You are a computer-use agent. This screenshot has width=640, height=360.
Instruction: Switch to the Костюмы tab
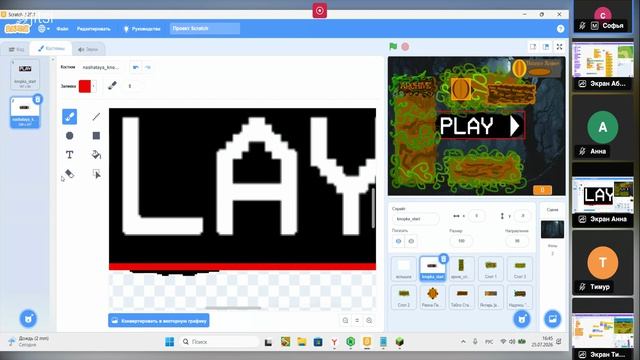point(51,49)
